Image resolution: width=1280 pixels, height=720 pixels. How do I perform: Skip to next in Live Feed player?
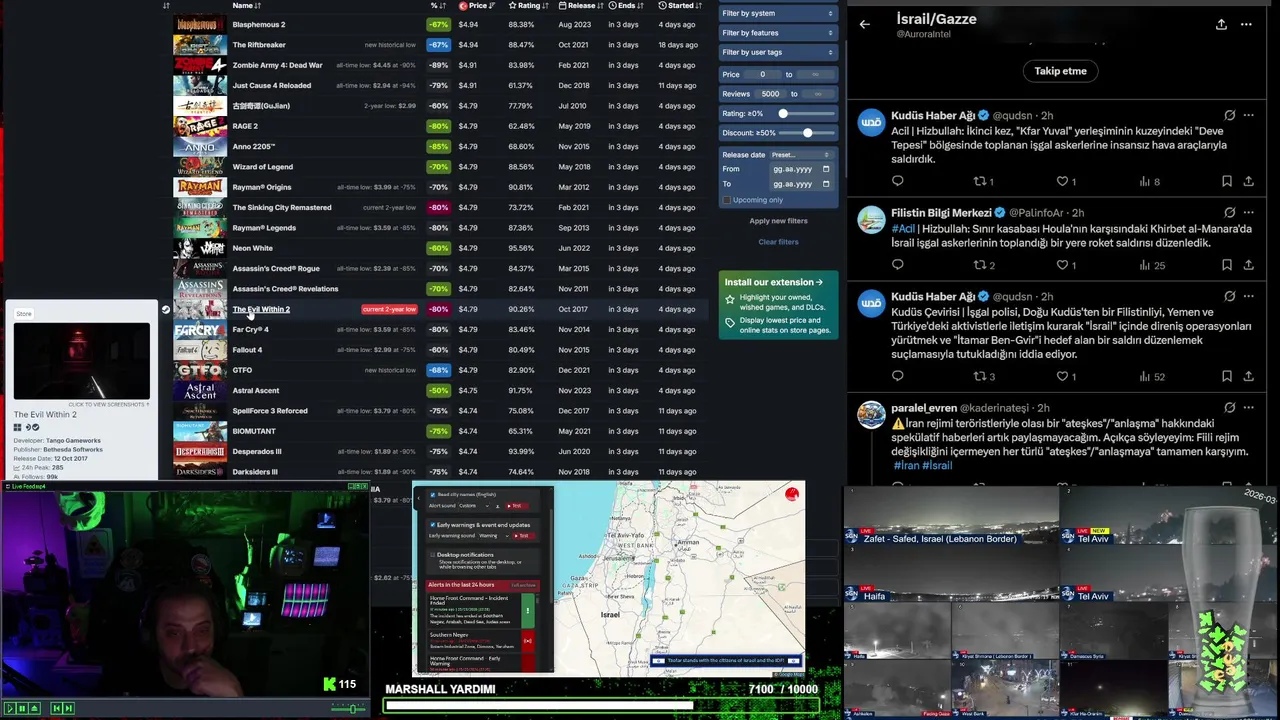[x=68, y=708]
